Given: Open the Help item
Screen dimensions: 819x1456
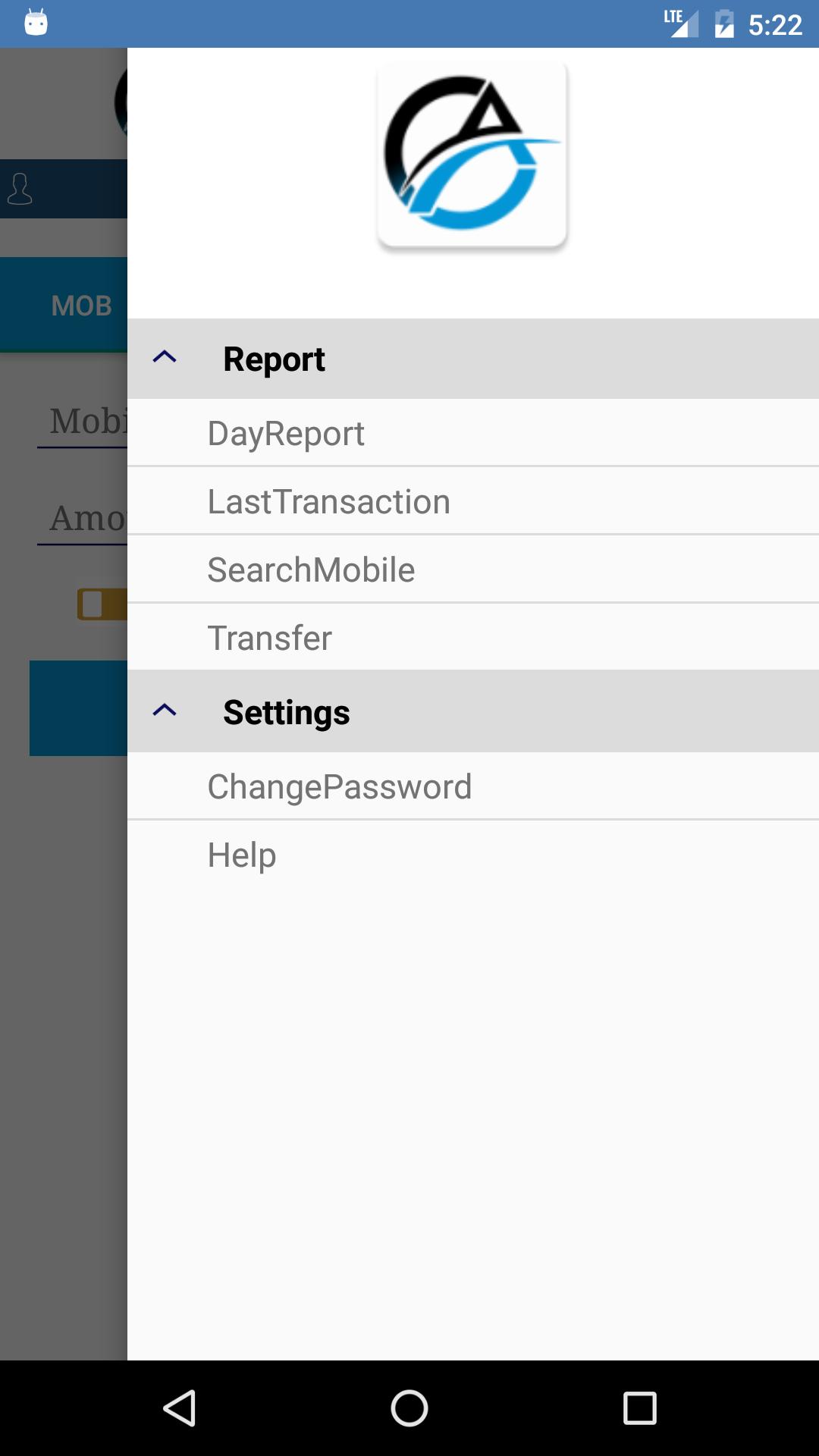Looking at the screenshot, I should coord(242,855).
